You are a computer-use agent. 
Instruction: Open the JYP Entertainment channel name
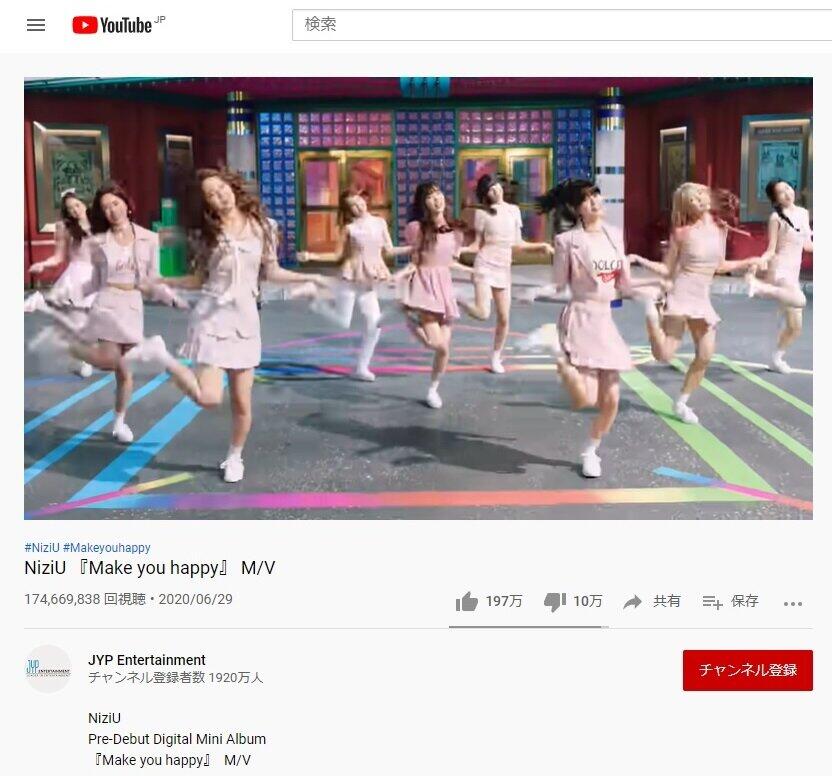(x=146, y=660)
